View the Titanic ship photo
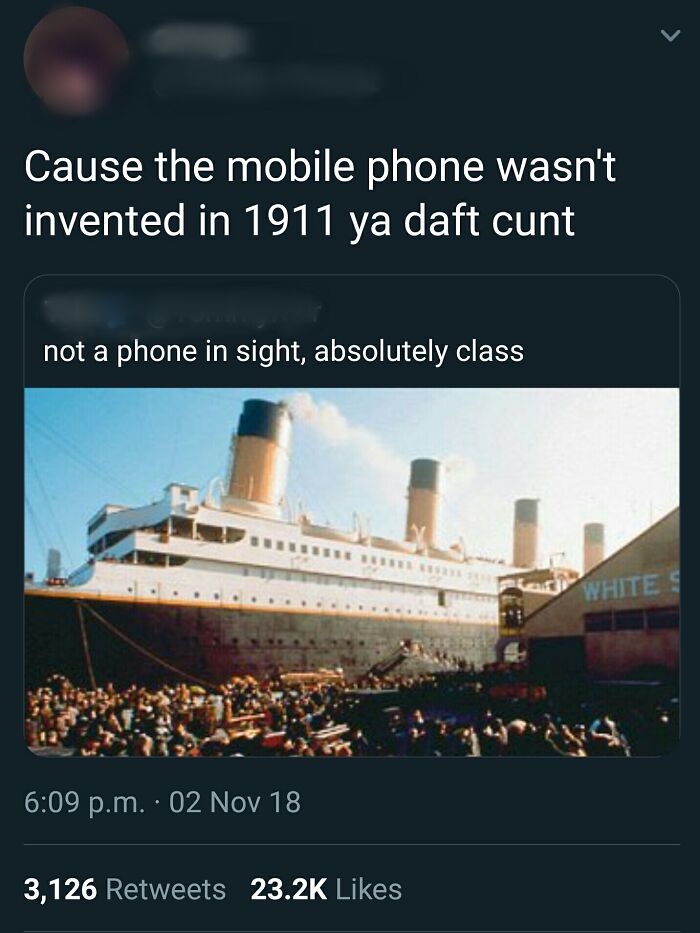The image size is (700, 933). pyautogui.click(x=352, y=572)
